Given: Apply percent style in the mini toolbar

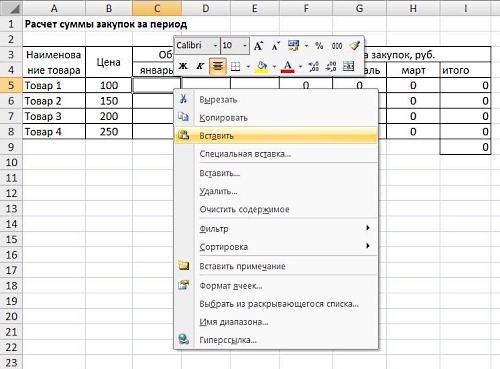Looking at the screenshot, I should (x=319, y=46).
